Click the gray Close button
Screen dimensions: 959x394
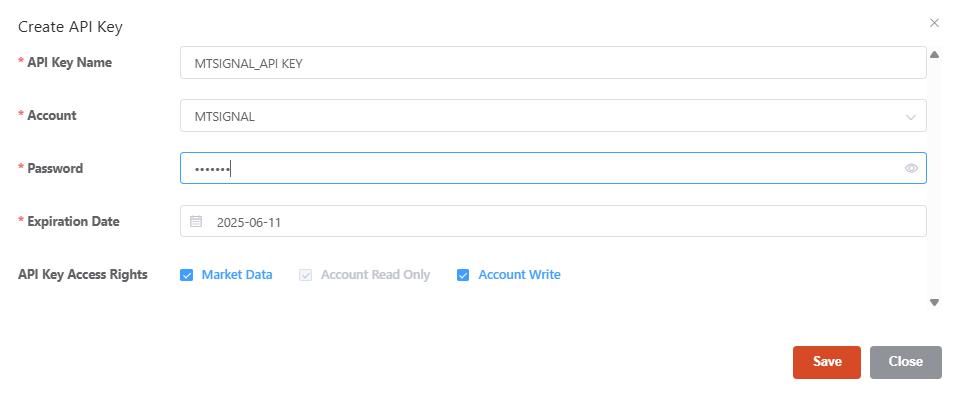(x=906, y=362)
